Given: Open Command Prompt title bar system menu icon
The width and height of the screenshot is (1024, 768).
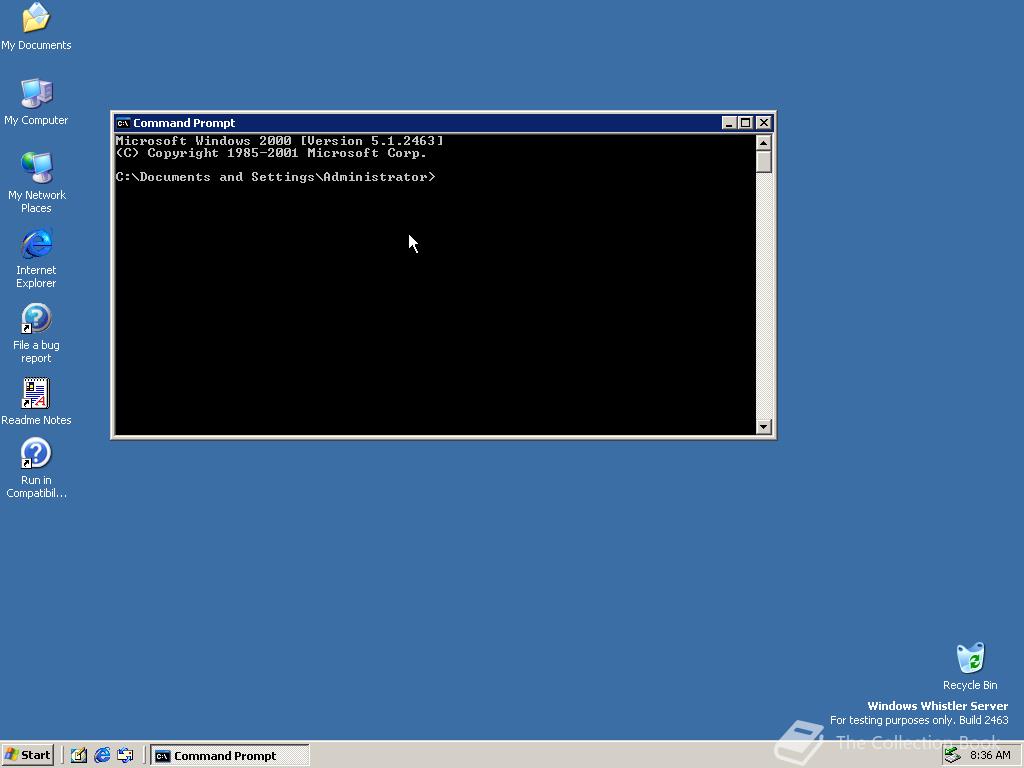Looking at the screenshot, I should pyautogui.click(x=123, y=123).
